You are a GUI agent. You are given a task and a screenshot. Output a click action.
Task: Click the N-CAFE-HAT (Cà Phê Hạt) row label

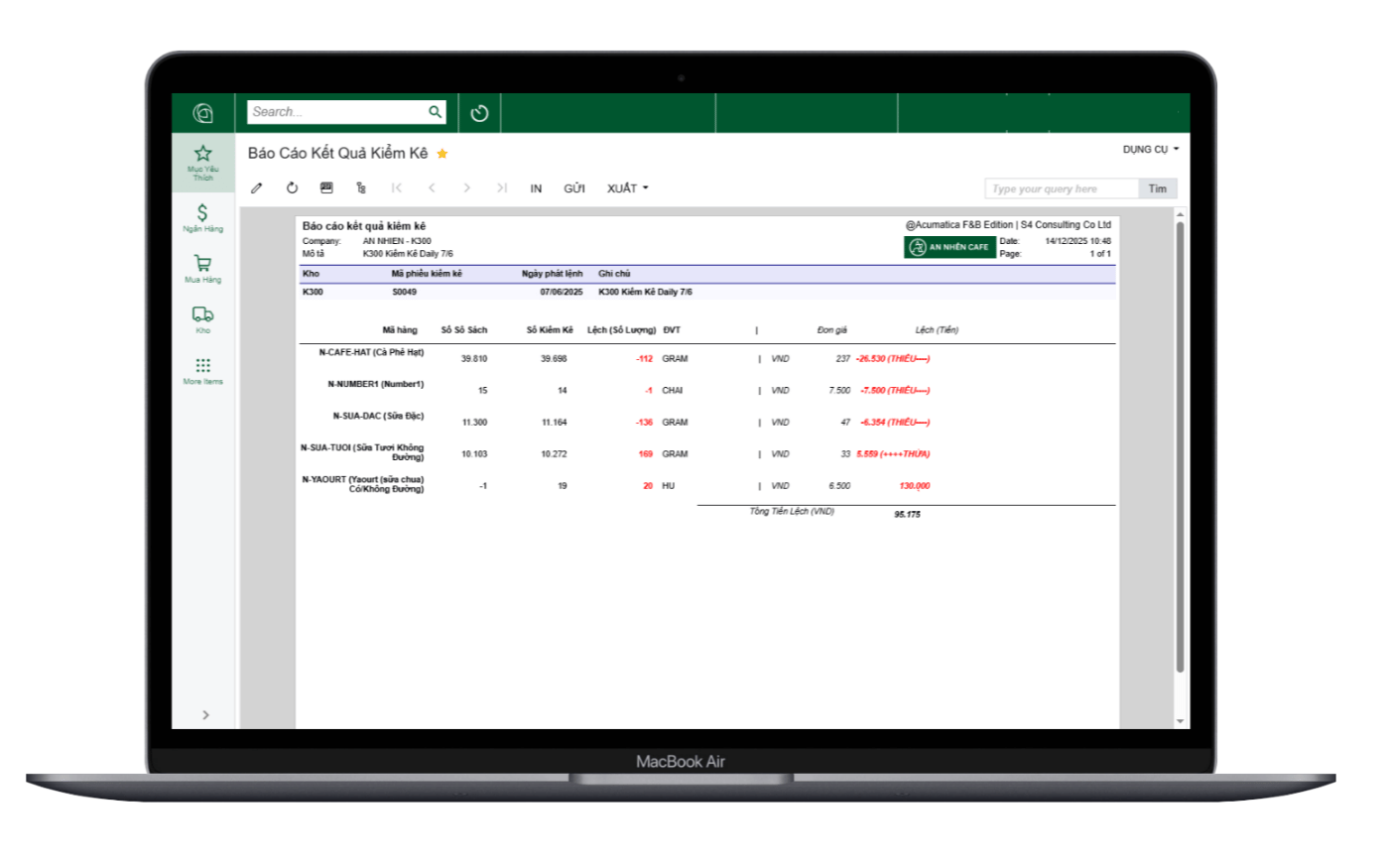pos(371,352)
